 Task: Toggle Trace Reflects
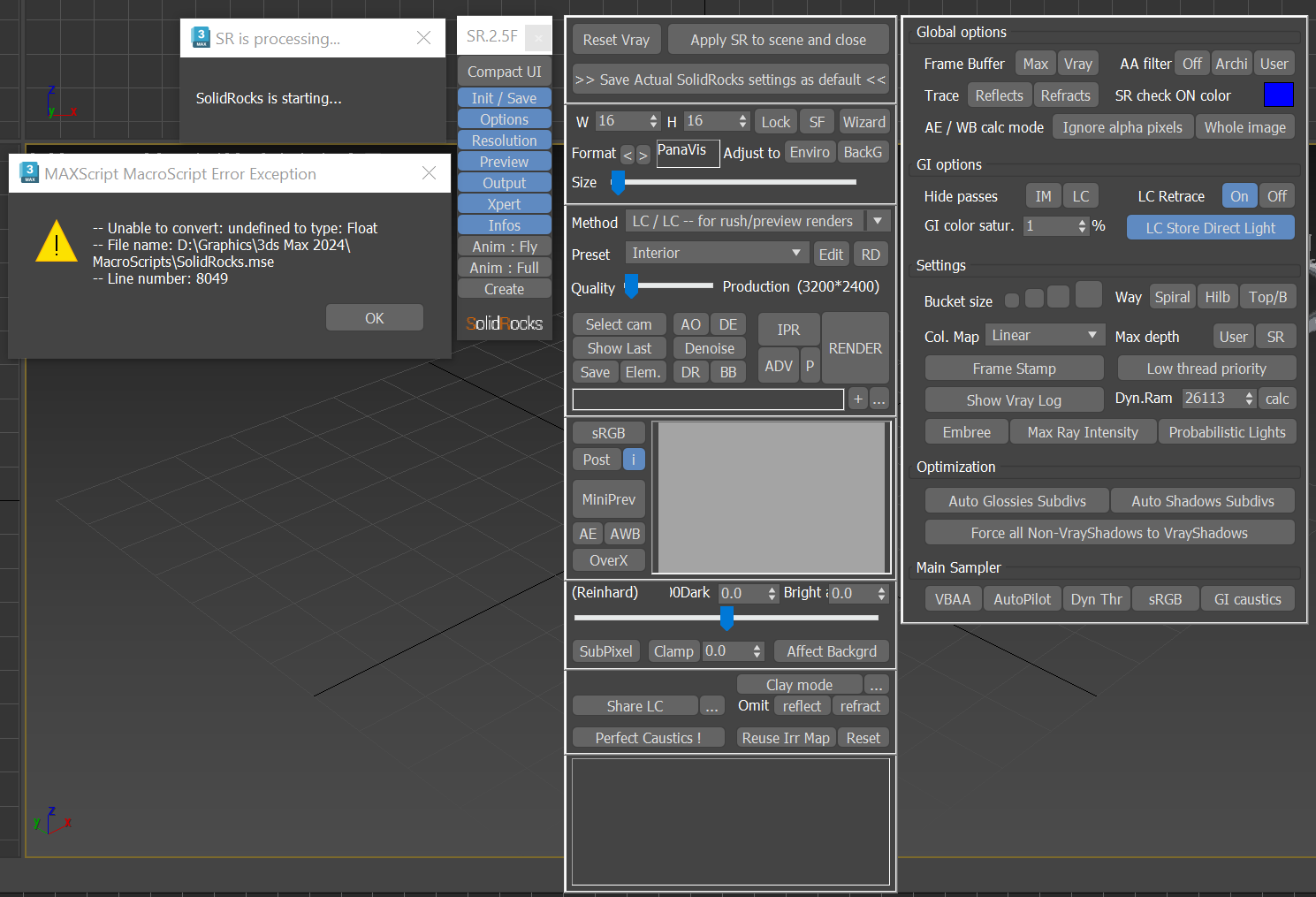[x=999, y=95]
